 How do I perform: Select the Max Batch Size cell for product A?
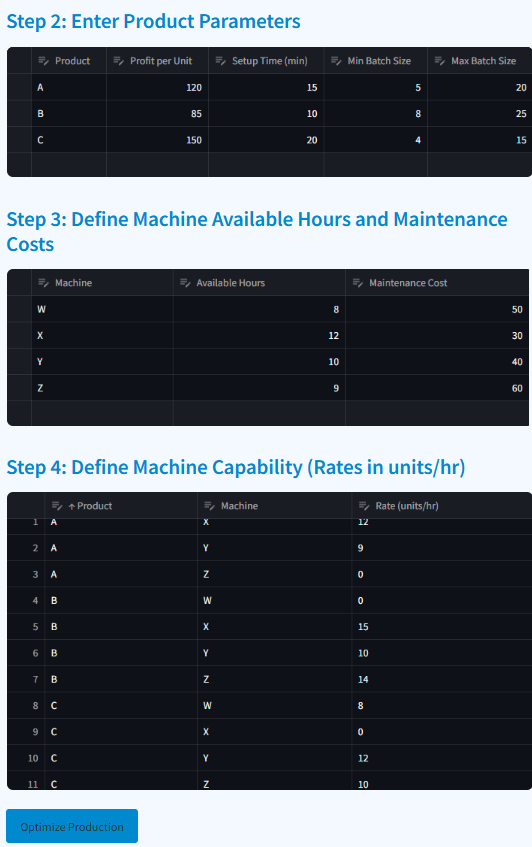(x=480, y=88)
